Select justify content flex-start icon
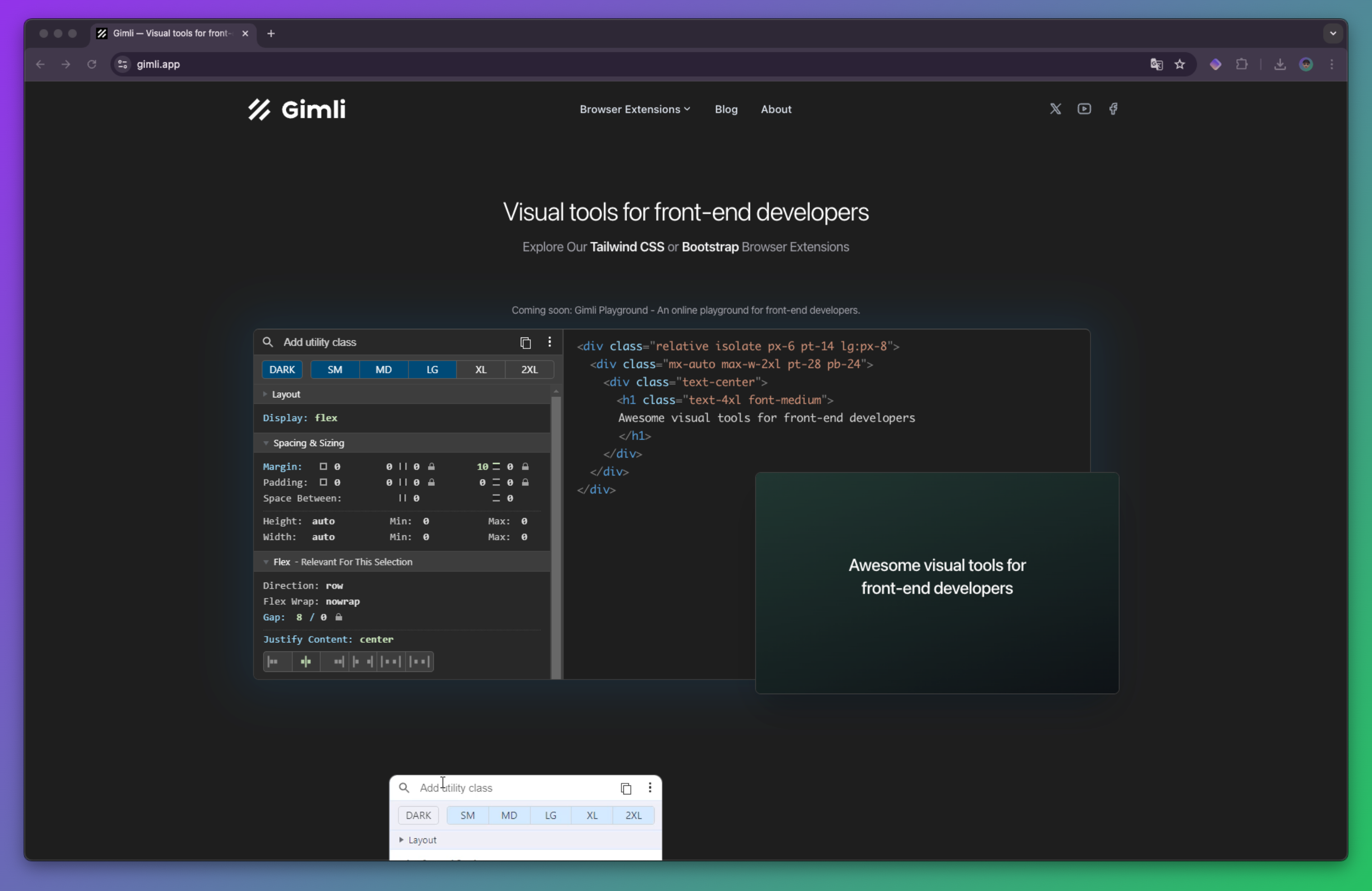Viewport: 1372px width, 891px height. coord(277,661)
